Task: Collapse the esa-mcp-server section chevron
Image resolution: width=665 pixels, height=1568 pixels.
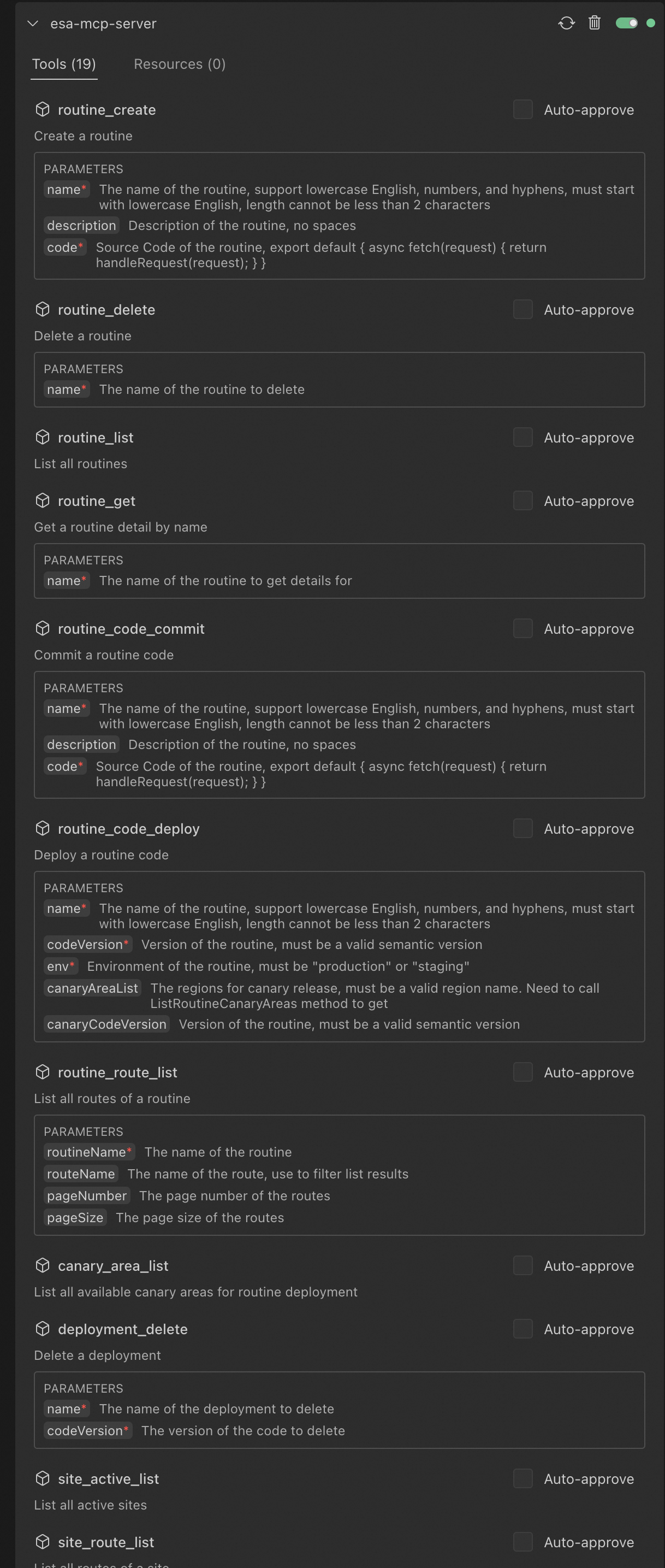Action: tap(33, 23)
